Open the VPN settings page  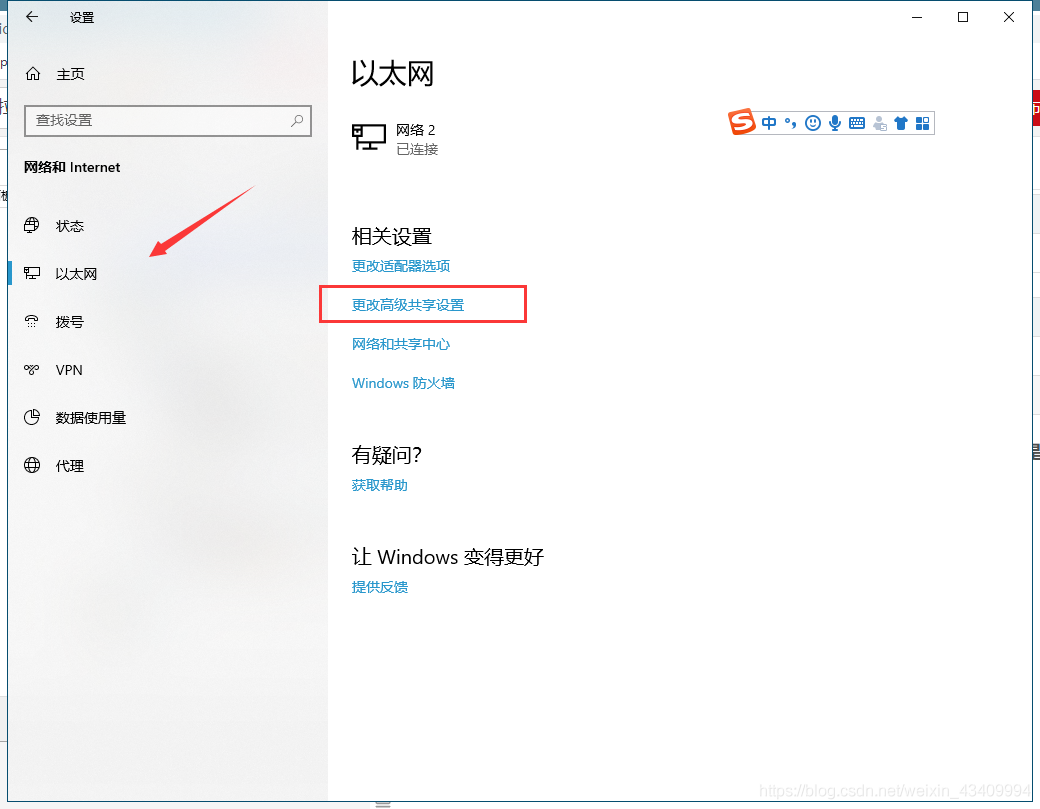click(69, 370)
